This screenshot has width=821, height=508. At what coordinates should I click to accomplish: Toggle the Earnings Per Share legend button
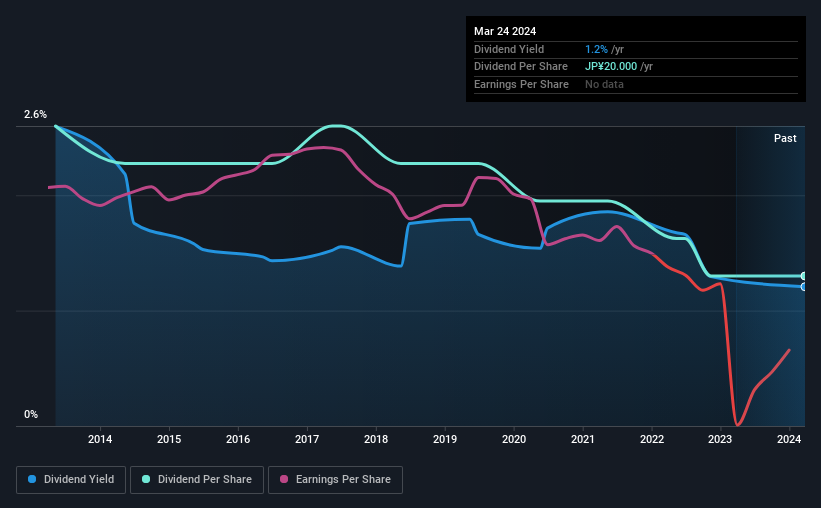pyautogui.click(x=335, y=480)
